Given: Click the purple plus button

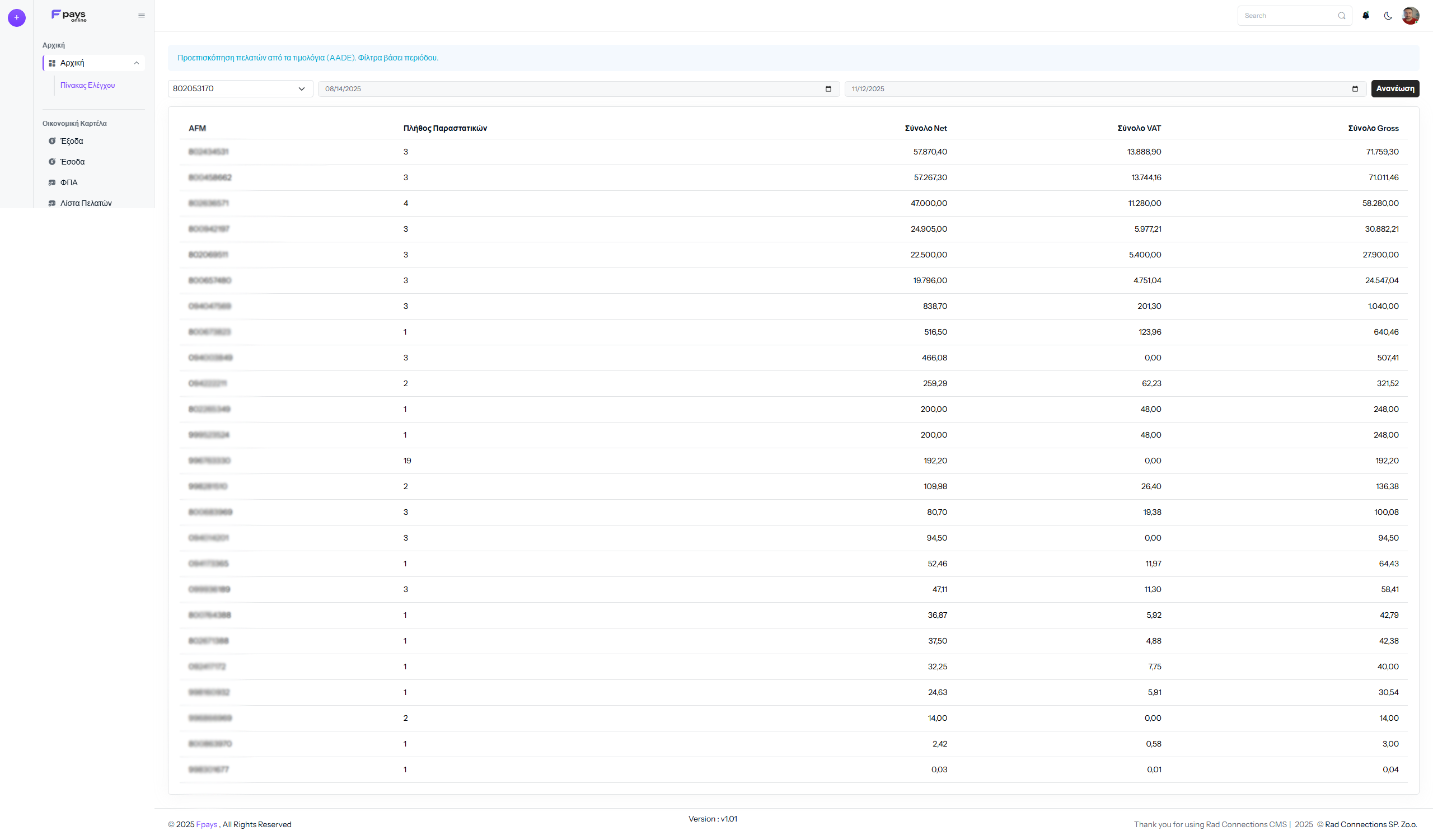Looking at the screenshot, I should (16, 17).
